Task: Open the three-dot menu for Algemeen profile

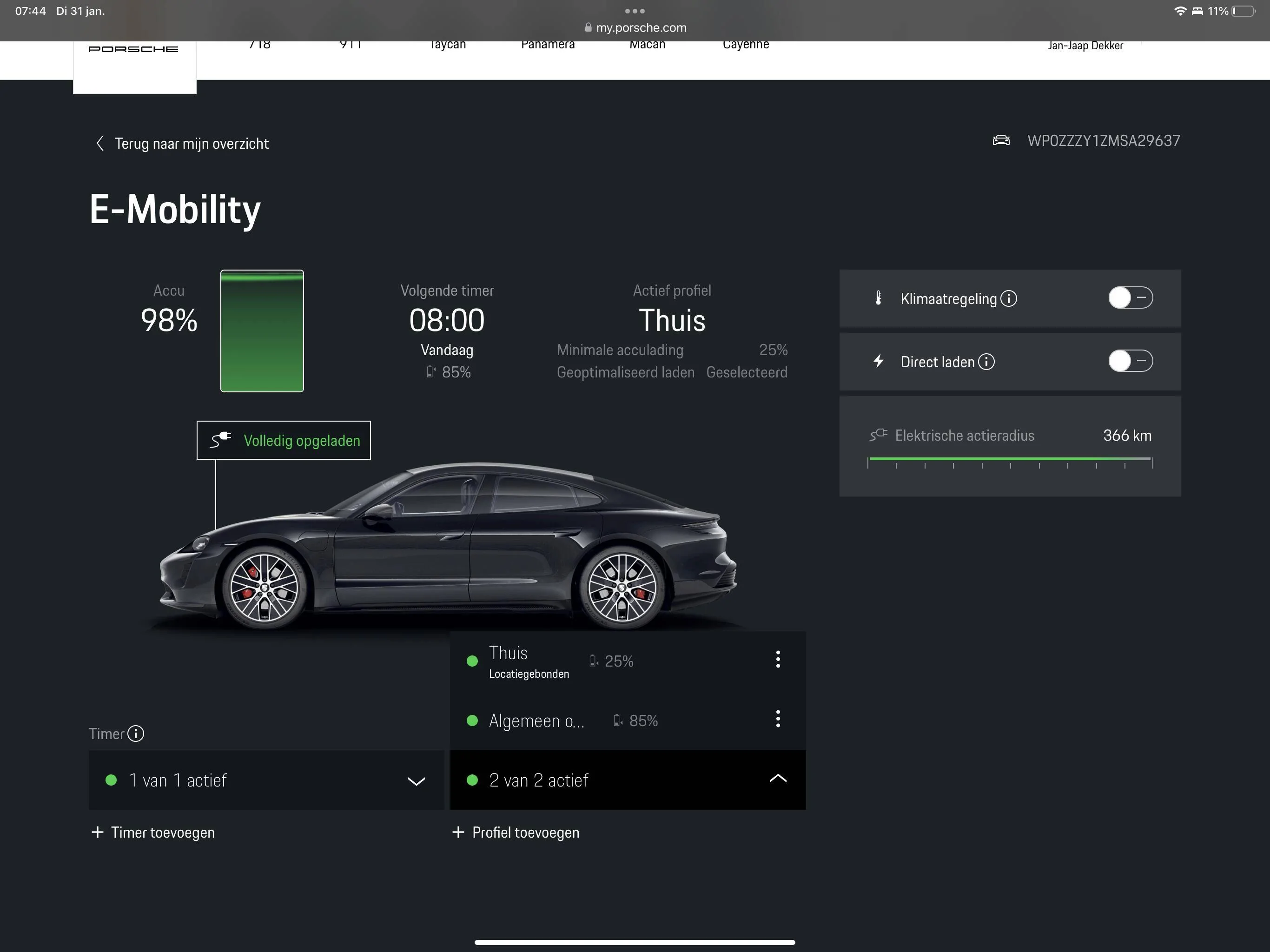Action: coord(778,718)
